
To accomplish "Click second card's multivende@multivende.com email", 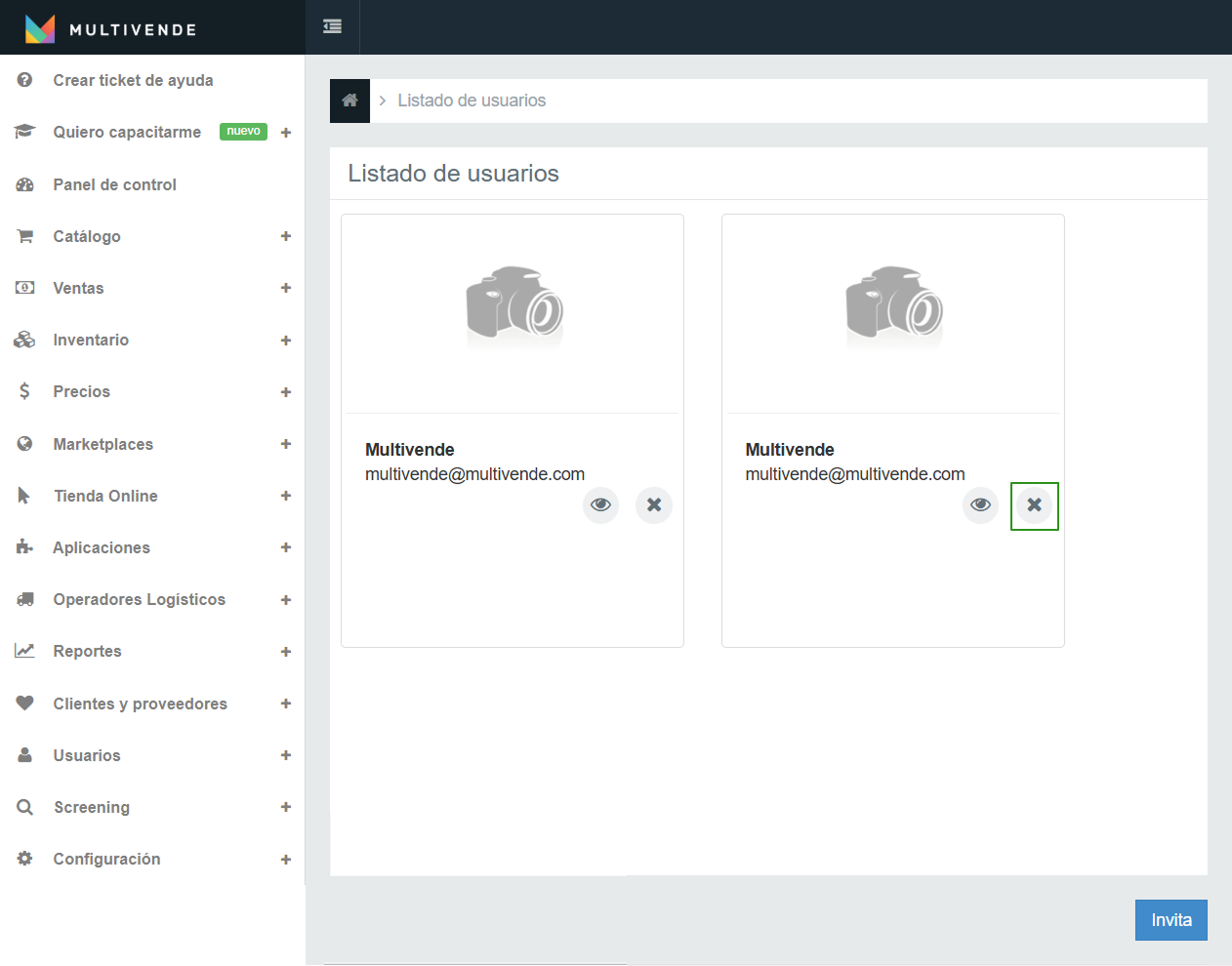I will click(x=855, y=474).
